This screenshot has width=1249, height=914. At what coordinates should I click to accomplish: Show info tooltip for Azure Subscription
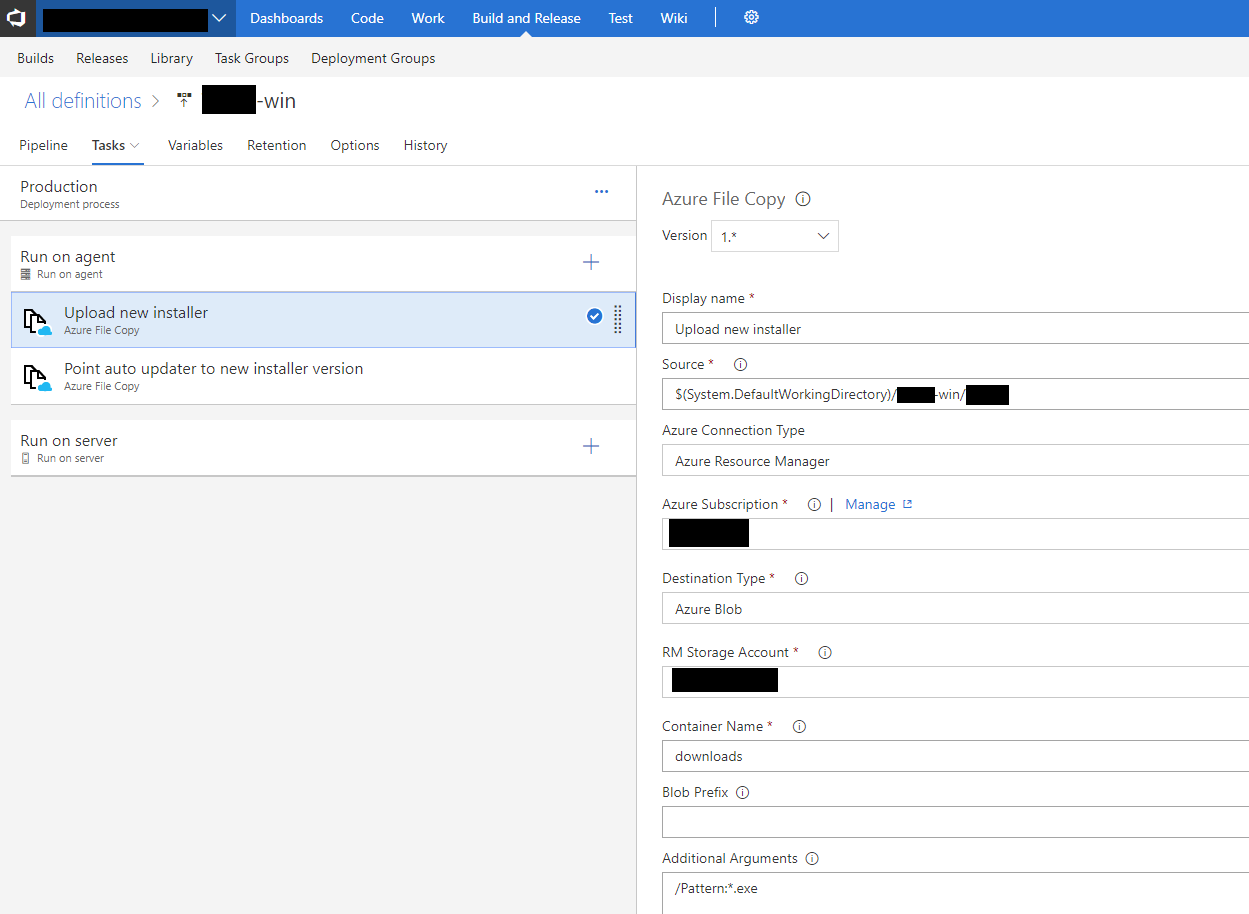(x=814, y=505)
